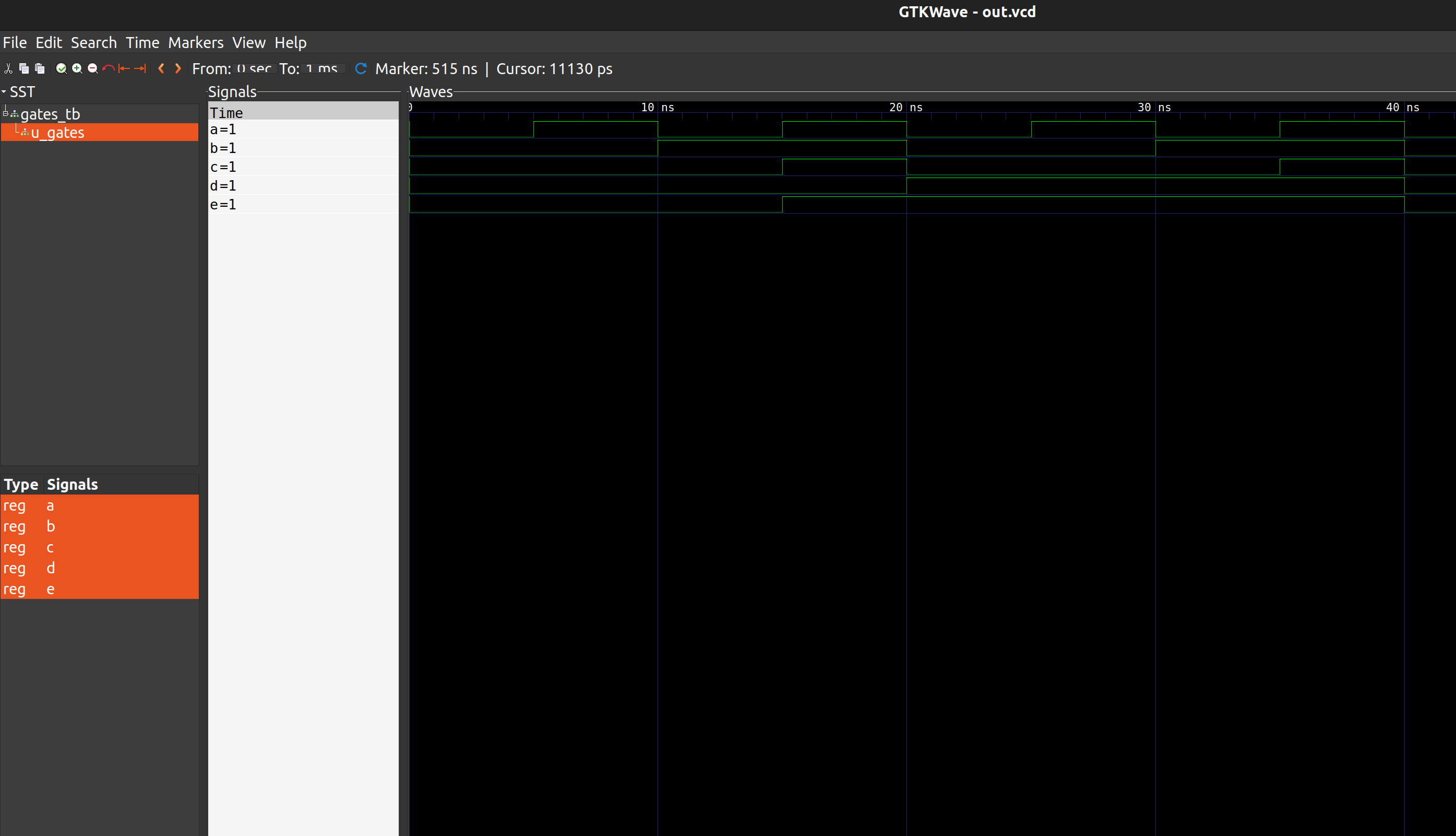Click the Copy traces icon
The image size is (1456, 836).
click(x=24, y=69)
